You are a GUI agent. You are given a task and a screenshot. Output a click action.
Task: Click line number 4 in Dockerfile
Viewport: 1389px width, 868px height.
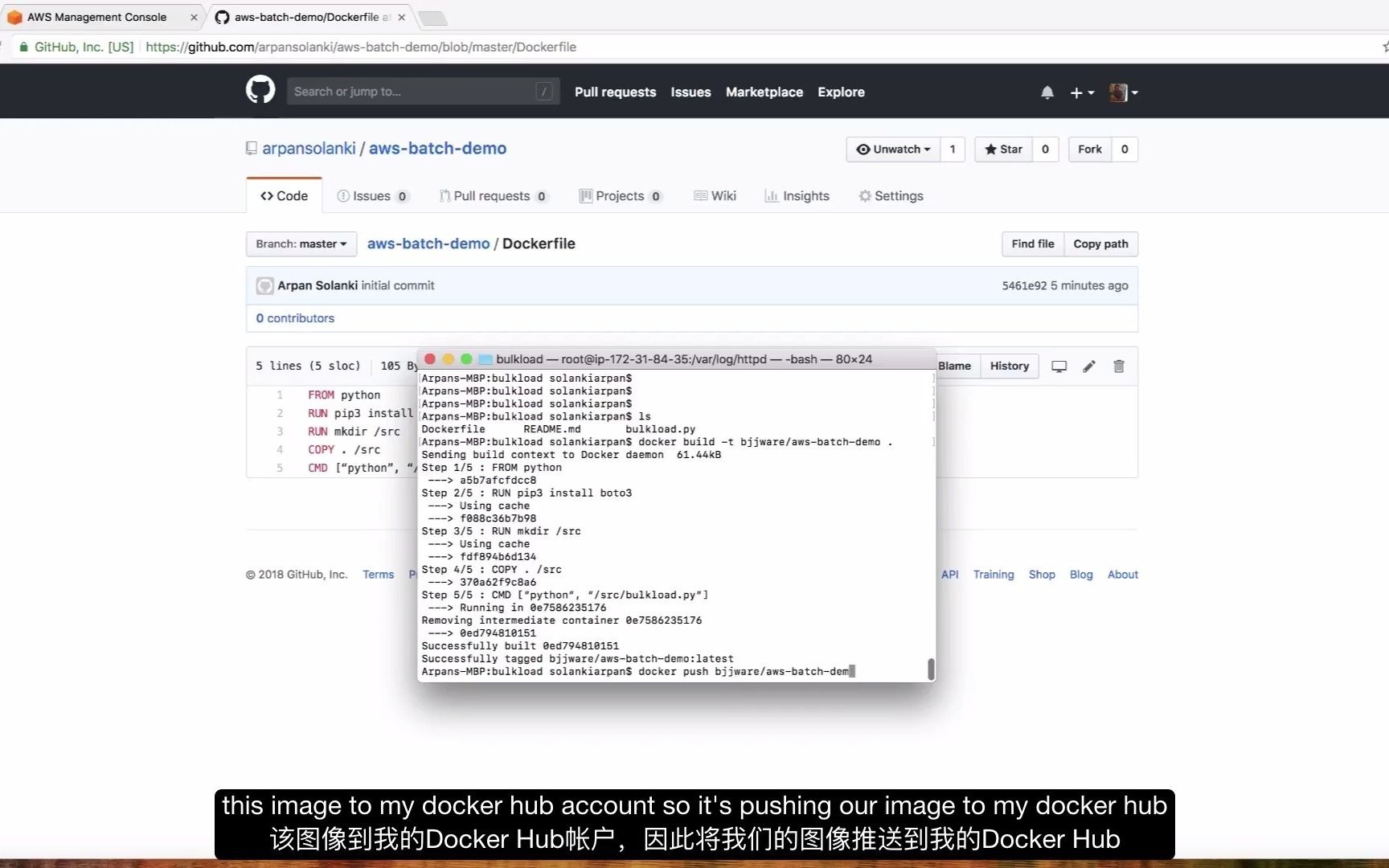pyautogui.click(x=280, y=450)
